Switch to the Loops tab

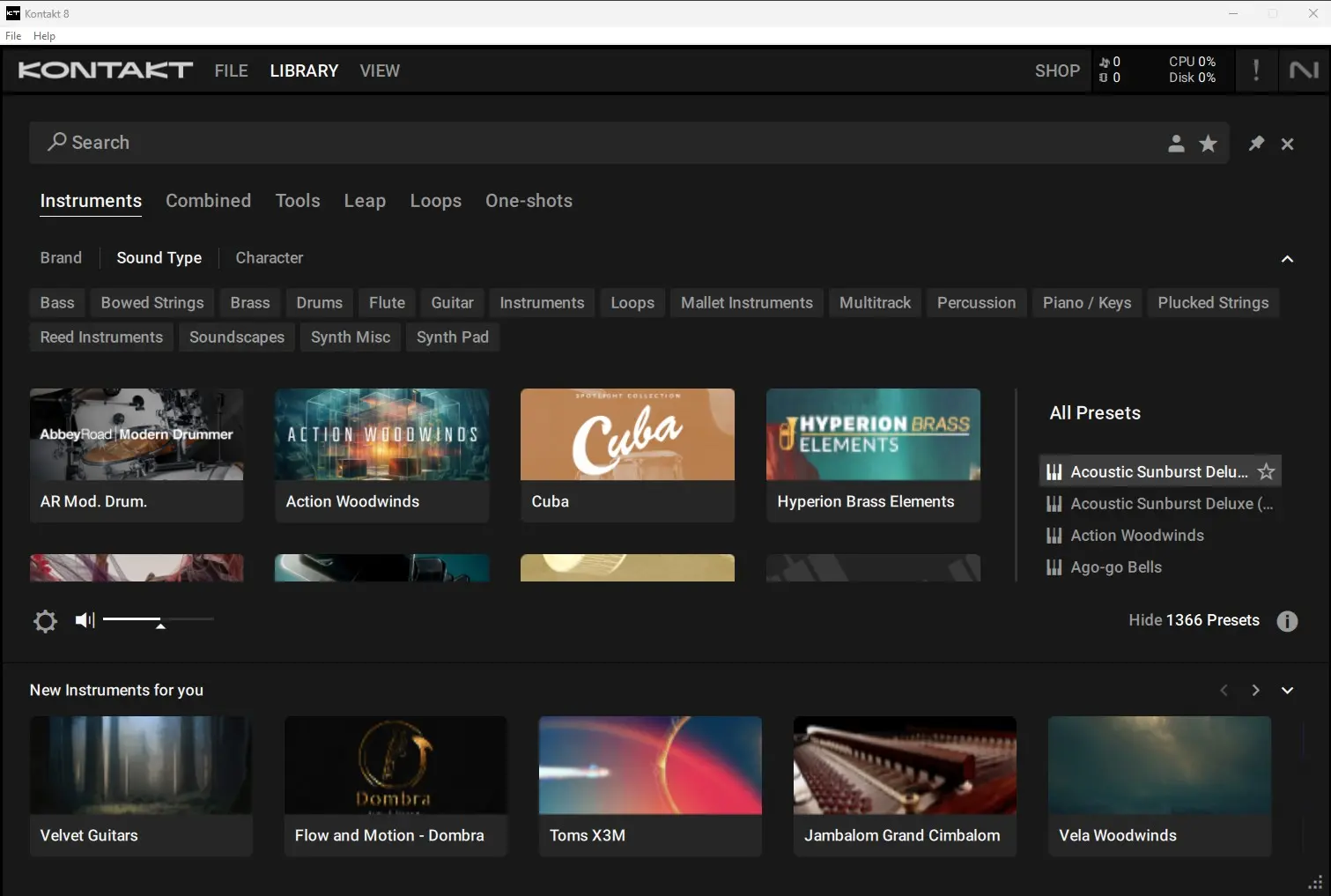pyautogui.click(x=435, y=201)
